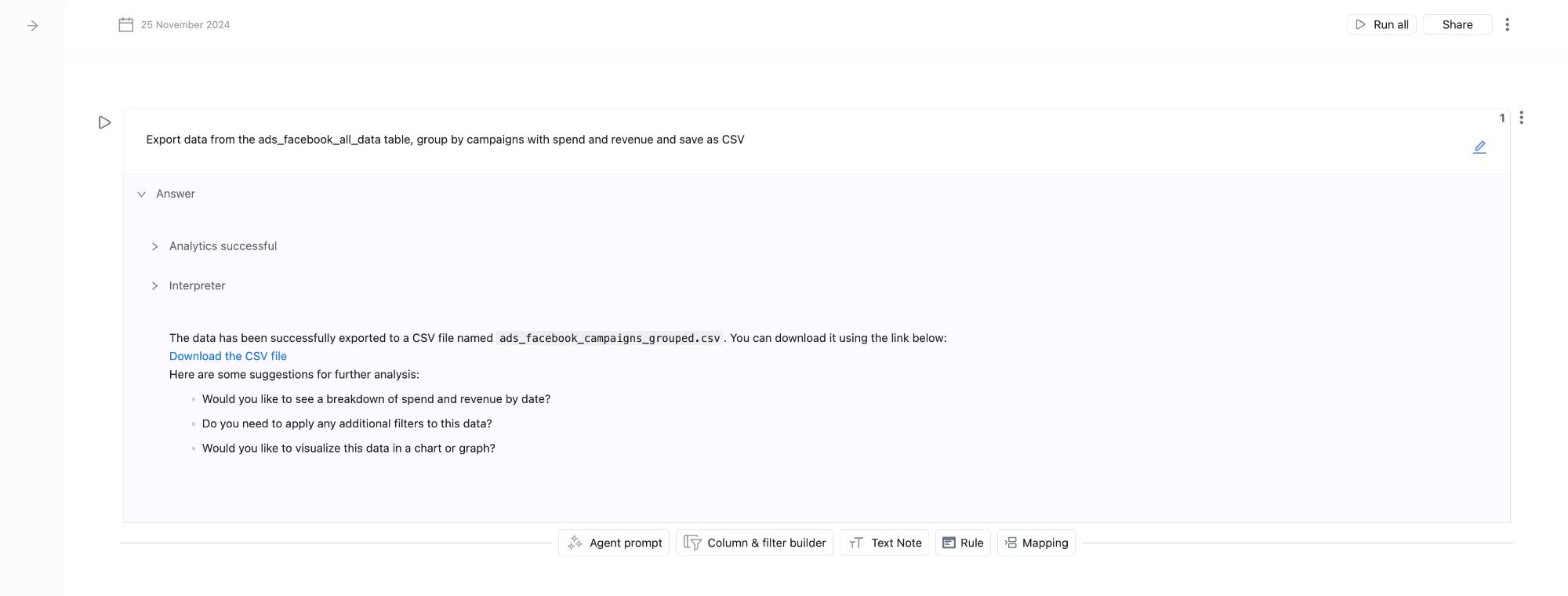Click the ads_facebook_campaigns_grouped.csv filename

click(x=609, y=339)
